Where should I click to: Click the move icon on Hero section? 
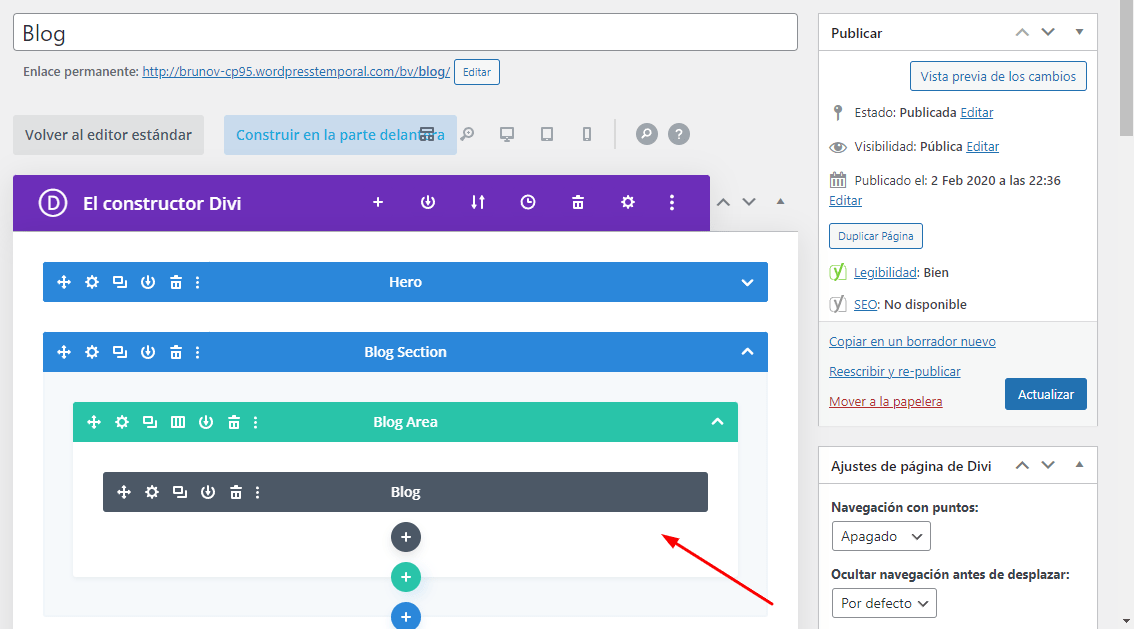[x=64, y=282]
